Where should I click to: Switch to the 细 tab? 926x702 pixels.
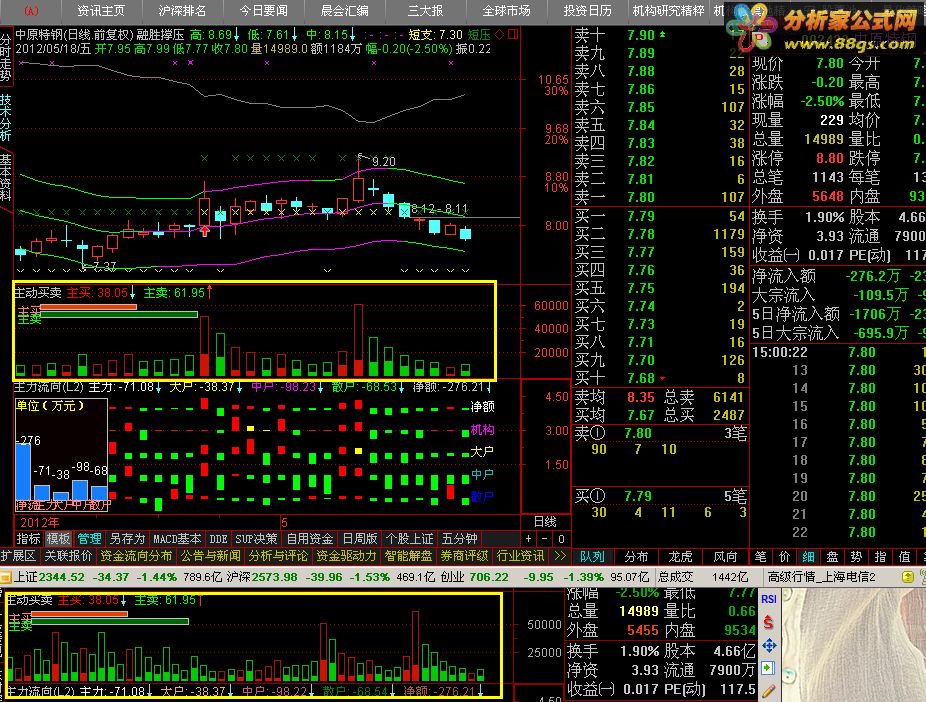click(808, 556)
